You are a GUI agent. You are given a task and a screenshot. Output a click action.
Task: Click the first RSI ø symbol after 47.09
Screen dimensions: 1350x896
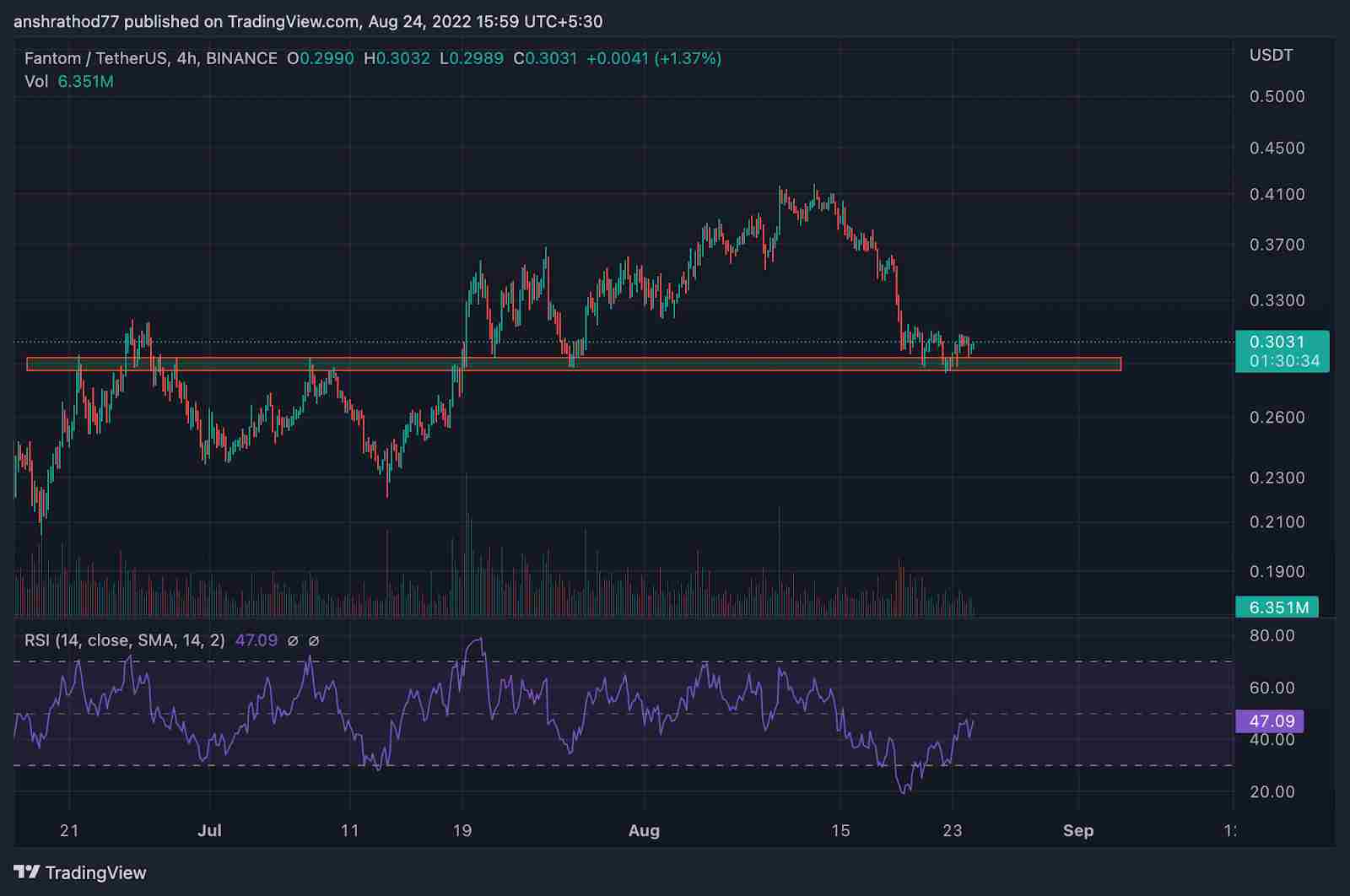(x=293, y=640)
